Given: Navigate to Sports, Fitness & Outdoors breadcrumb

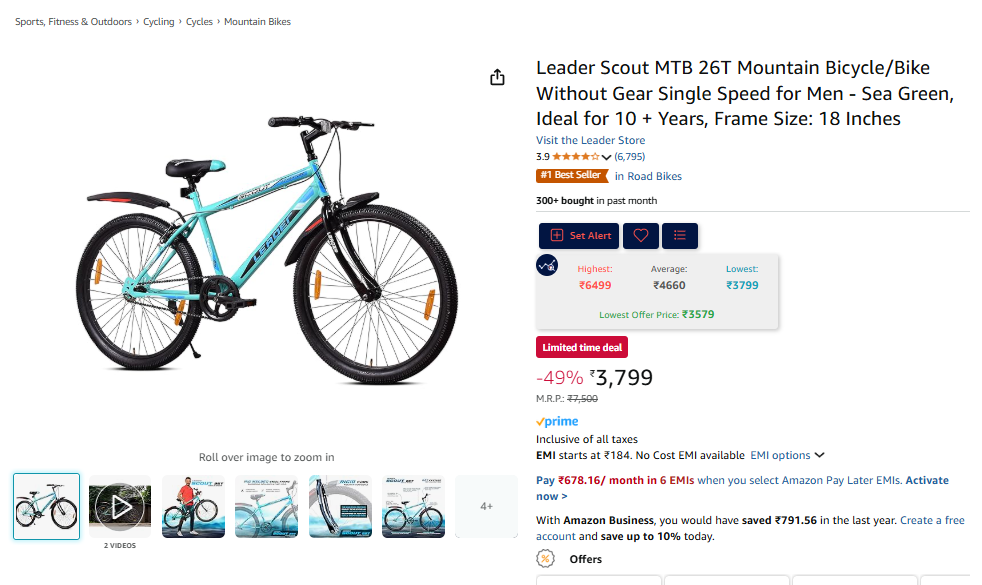Looking at the screenshot, I should 73,21.
